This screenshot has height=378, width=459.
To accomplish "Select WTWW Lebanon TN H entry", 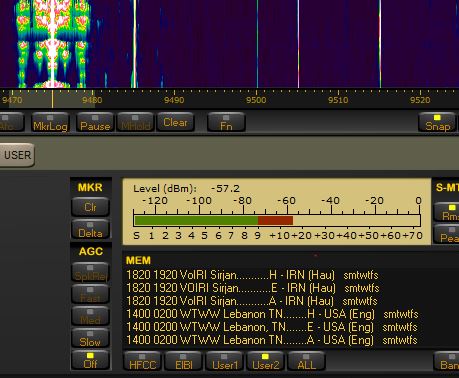I will coord(272,314).
